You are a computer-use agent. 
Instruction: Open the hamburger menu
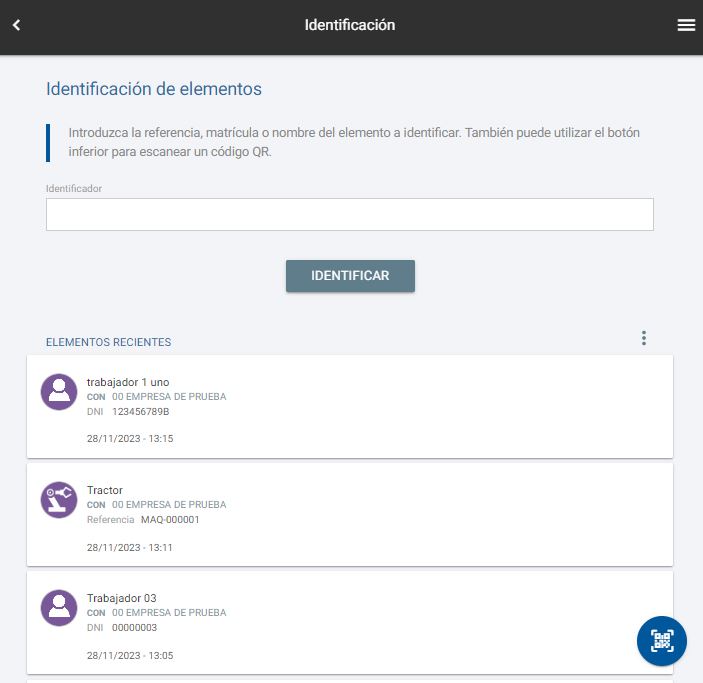coord(686,26)
